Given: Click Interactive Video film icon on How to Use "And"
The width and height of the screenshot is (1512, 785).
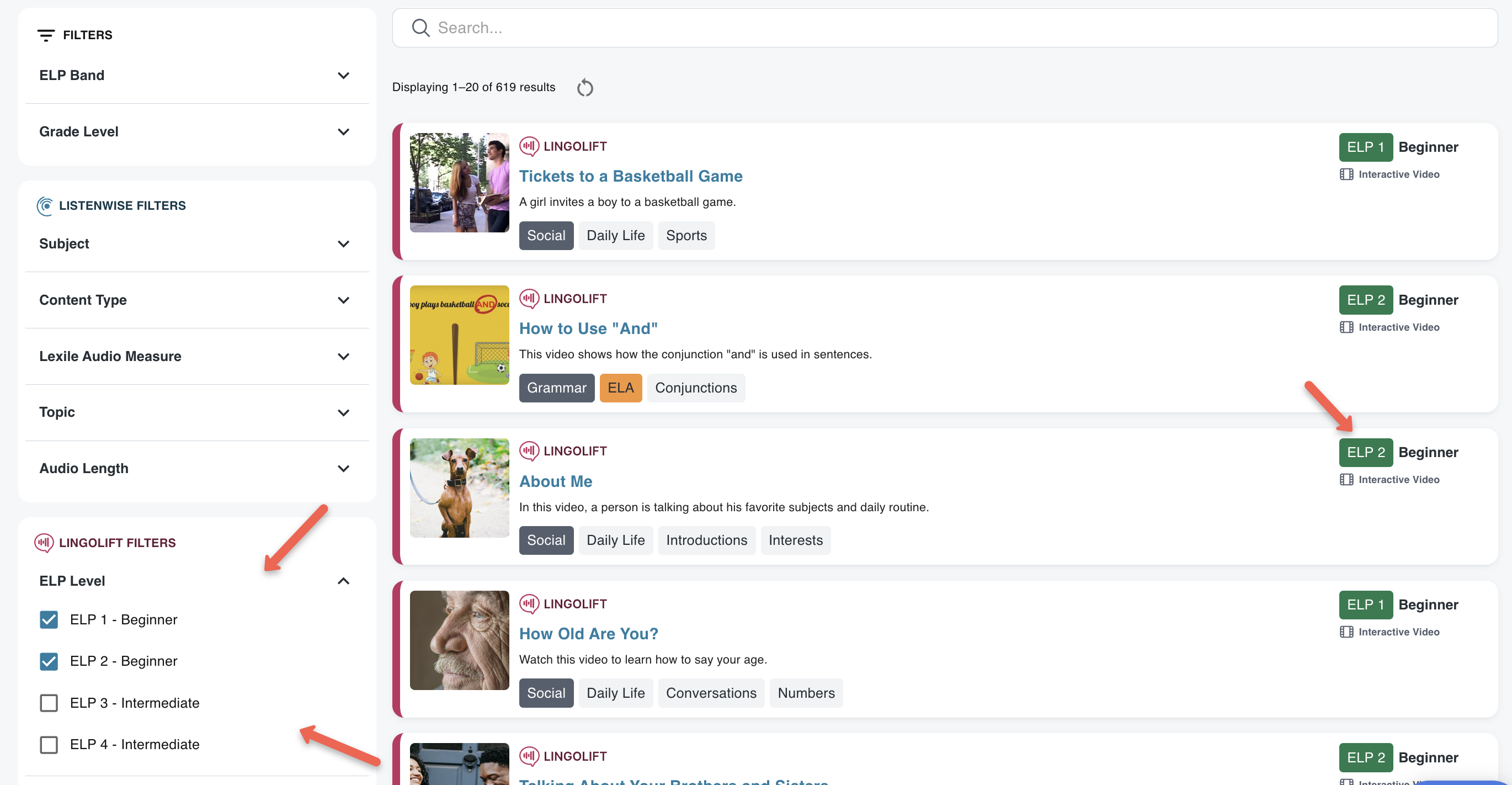Looking at the screenshot, I should (1346, 327).
